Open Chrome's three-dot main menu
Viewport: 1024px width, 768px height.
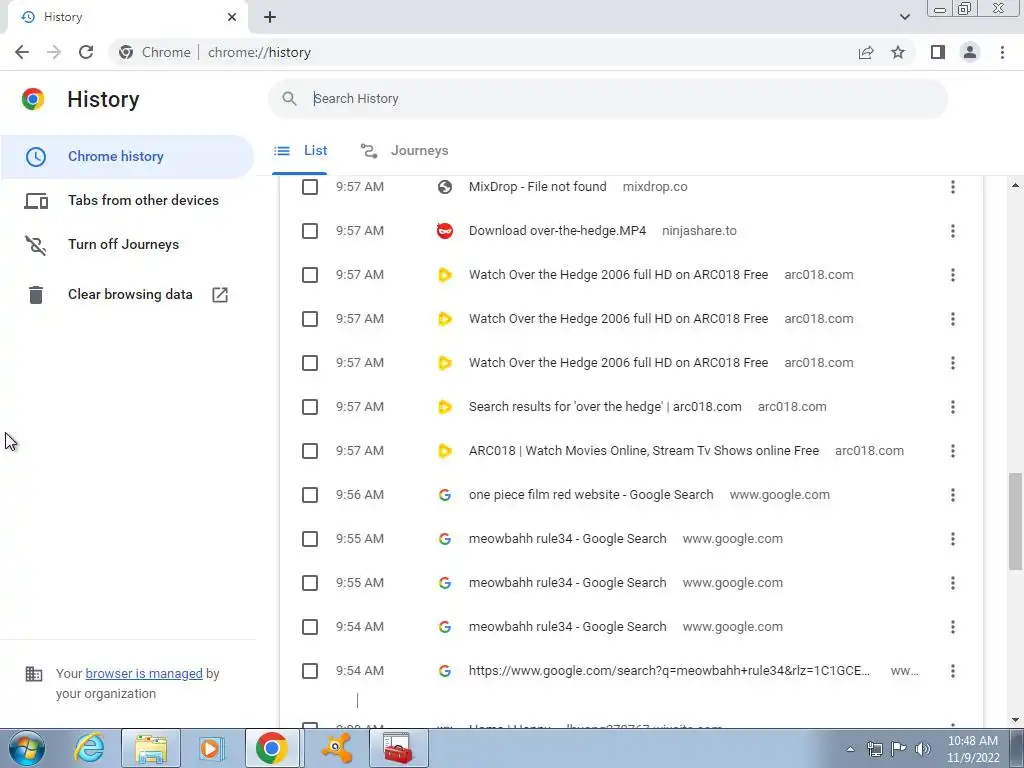click(x=1002, y=52)
